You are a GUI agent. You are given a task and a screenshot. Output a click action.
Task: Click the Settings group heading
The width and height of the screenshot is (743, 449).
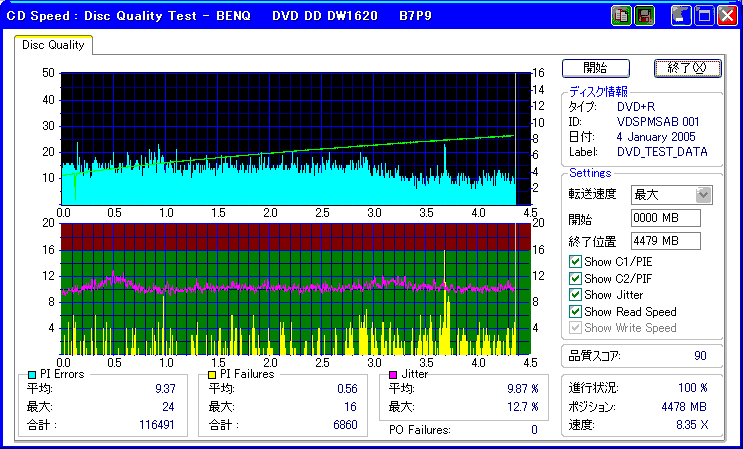click(x=590, y=173)
